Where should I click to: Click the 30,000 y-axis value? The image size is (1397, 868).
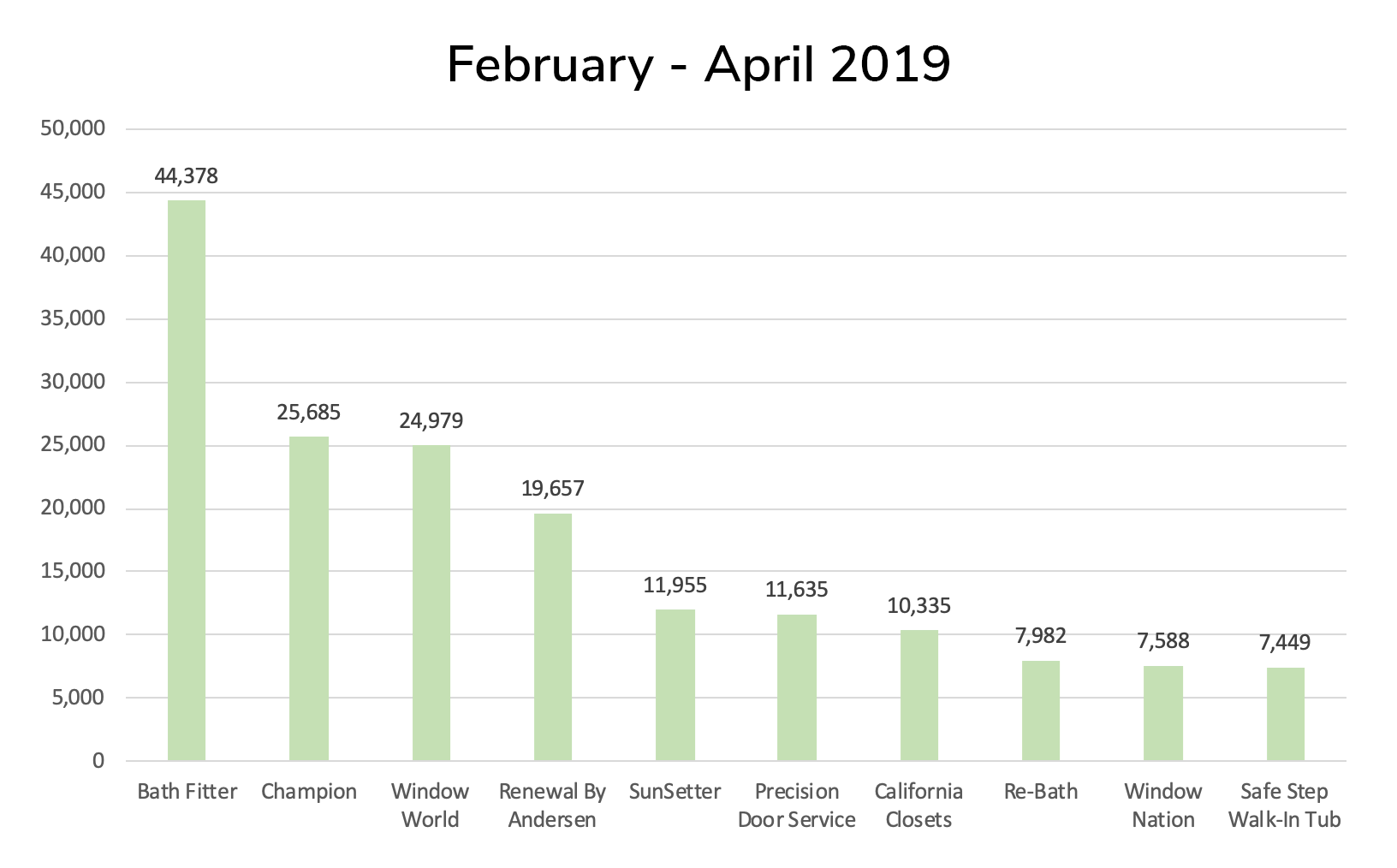tap(73, 382)
